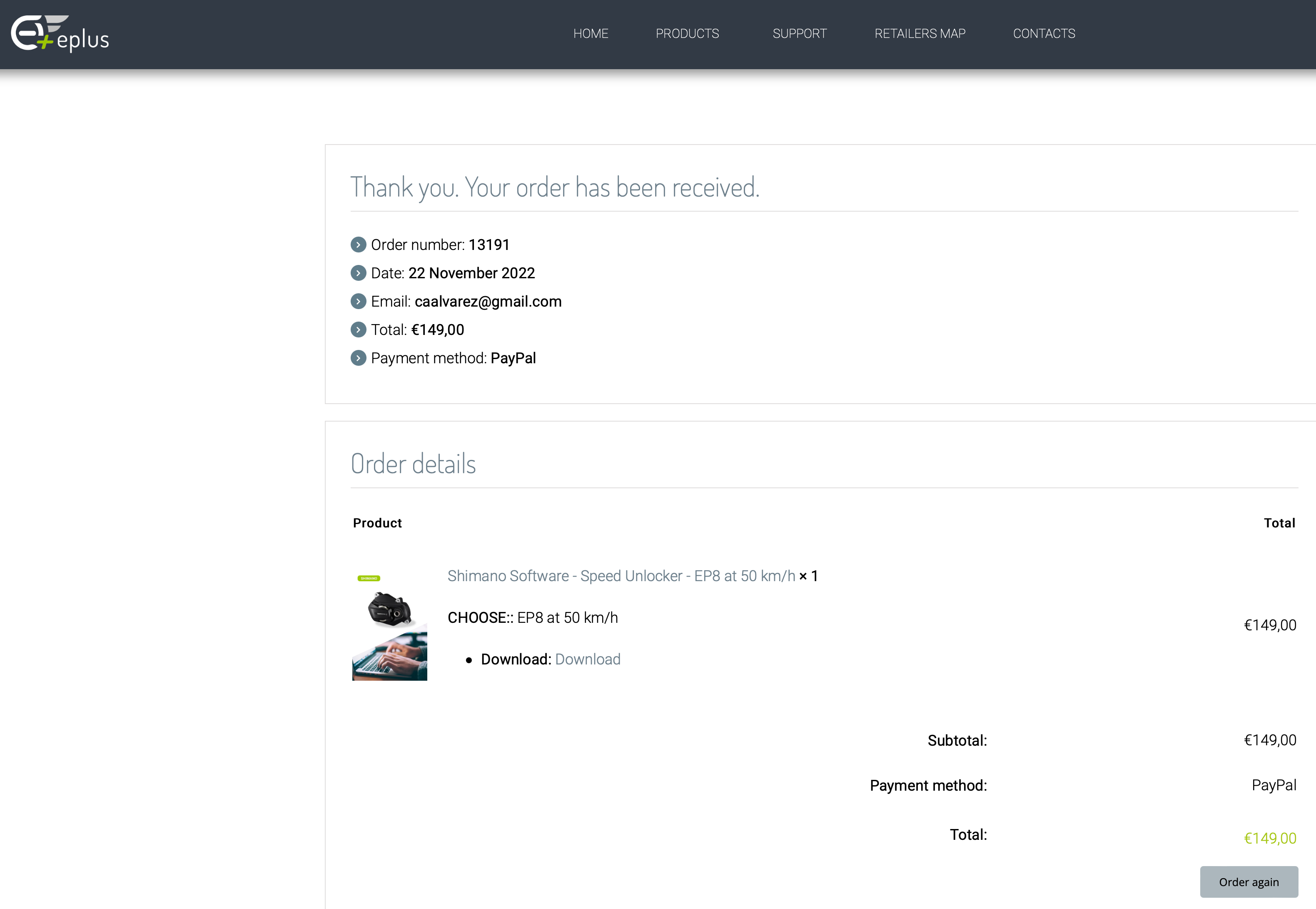The height and width of the screenshot is (909, 1316).
Task: Open the Shimano Software Speed Unlocker product link
Action: (621, 576)
